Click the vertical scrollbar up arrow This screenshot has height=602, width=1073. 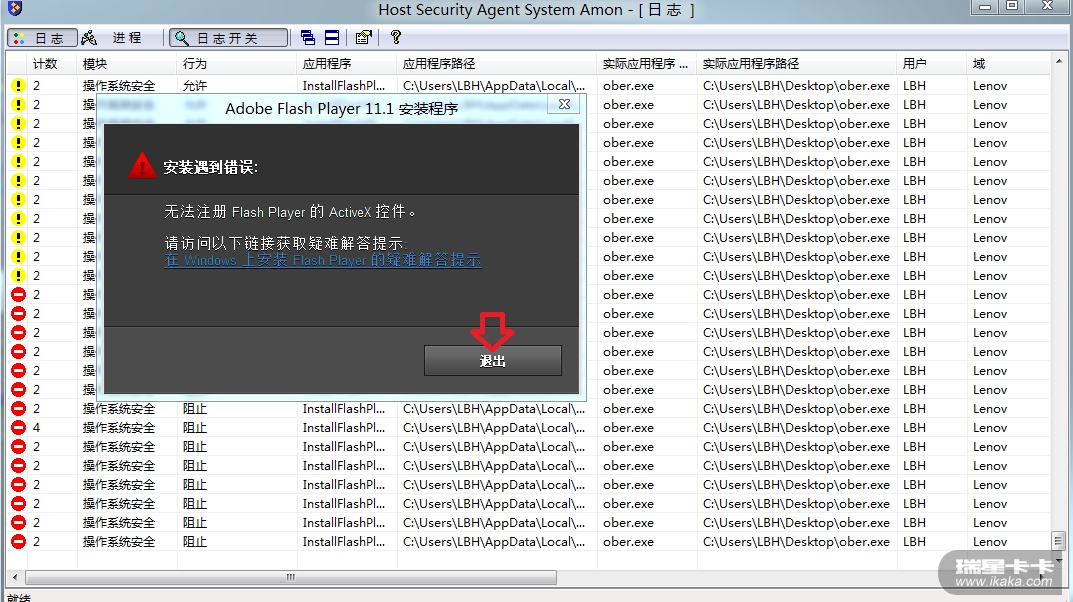(1059, 62)
